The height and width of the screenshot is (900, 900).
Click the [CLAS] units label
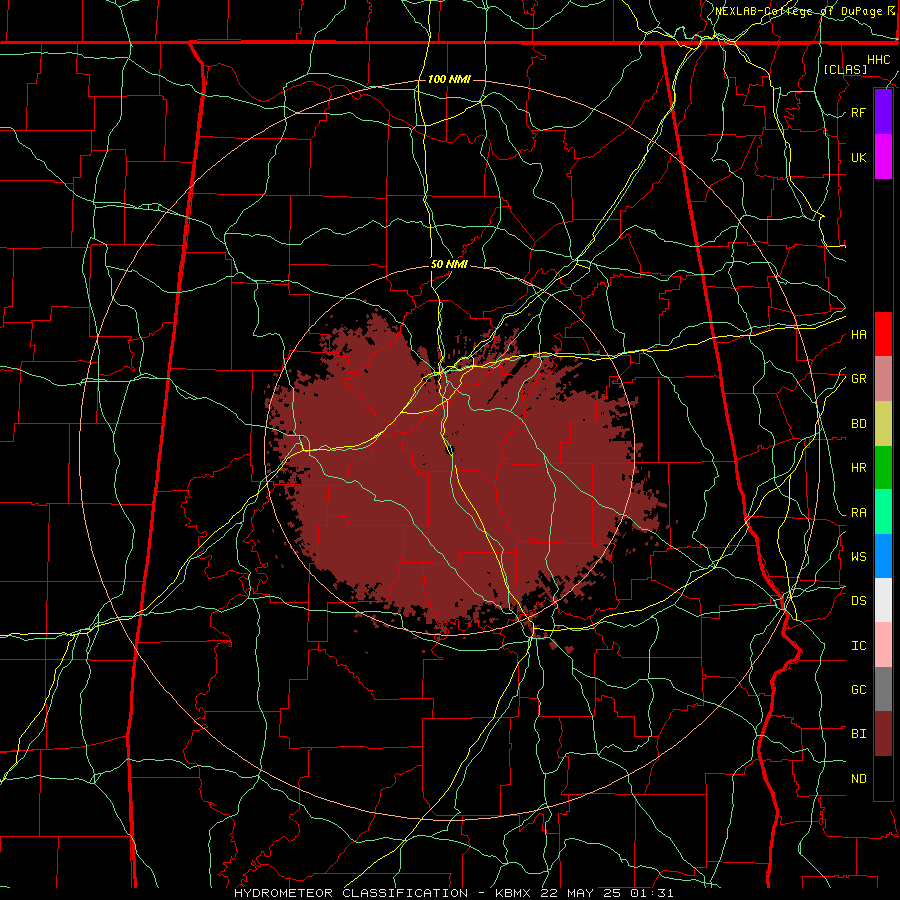845,69
